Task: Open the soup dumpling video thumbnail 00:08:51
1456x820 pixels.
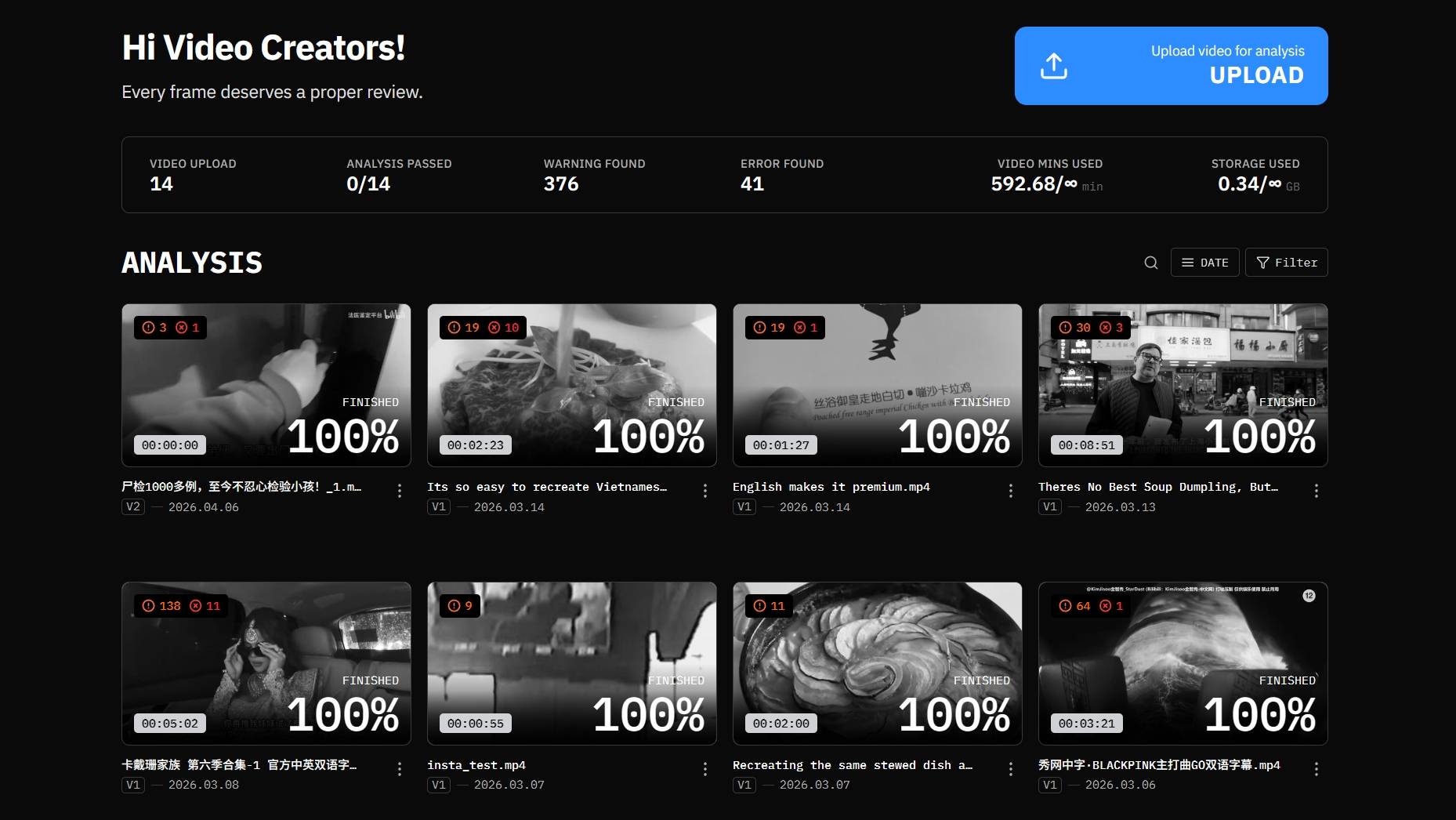Action: [1183, 385]
